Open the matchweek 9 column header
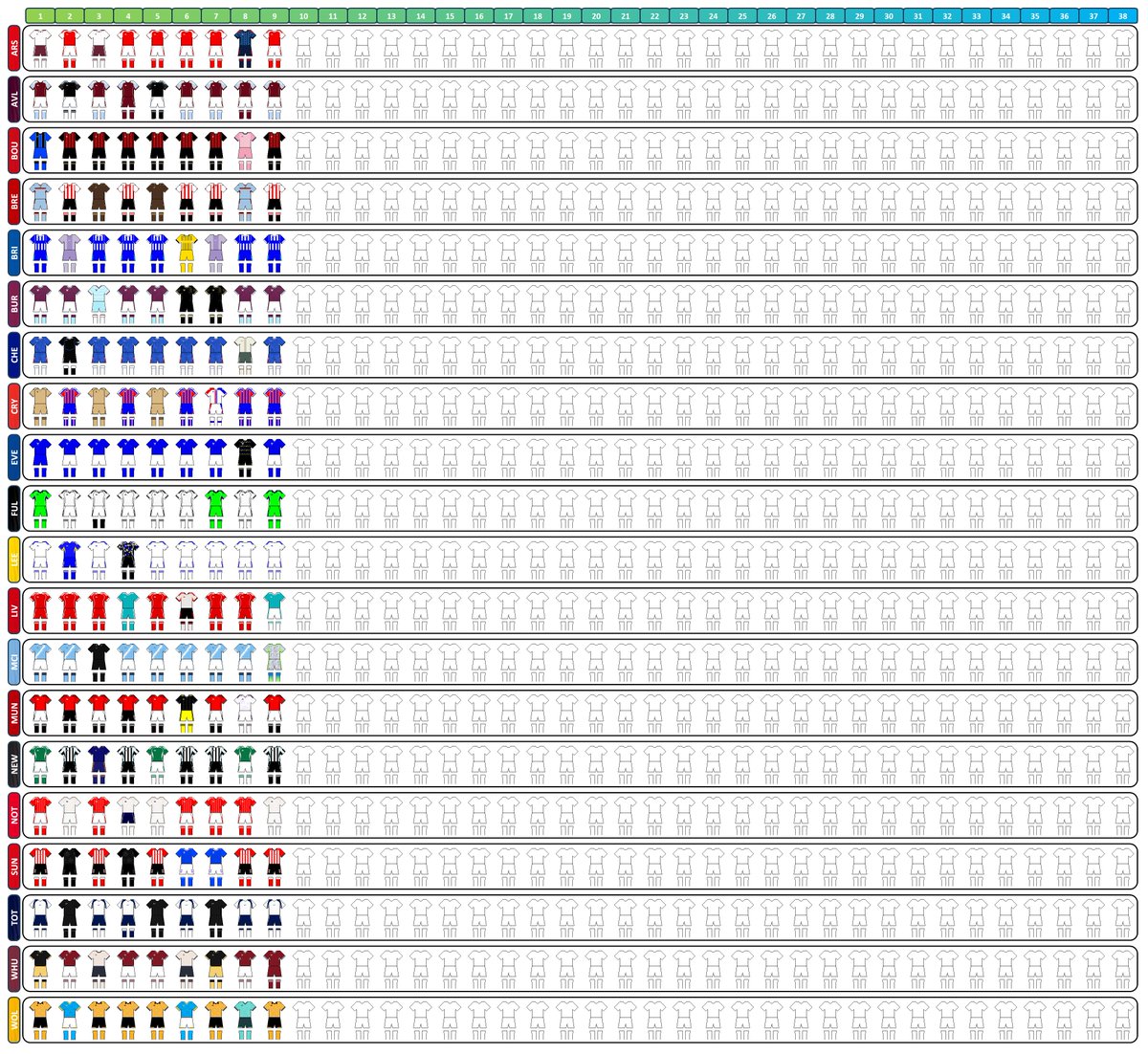 pyautogui.click(x=274, y=16)
